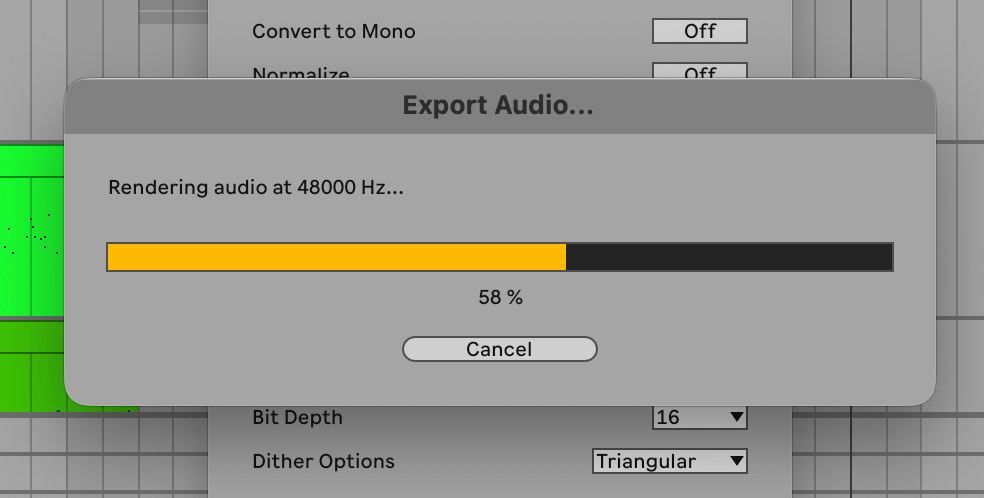Toggle the partially hidden Normalize switch
Image resolution: width=984 pixels, height=498 pixels.
pos(699,71)
